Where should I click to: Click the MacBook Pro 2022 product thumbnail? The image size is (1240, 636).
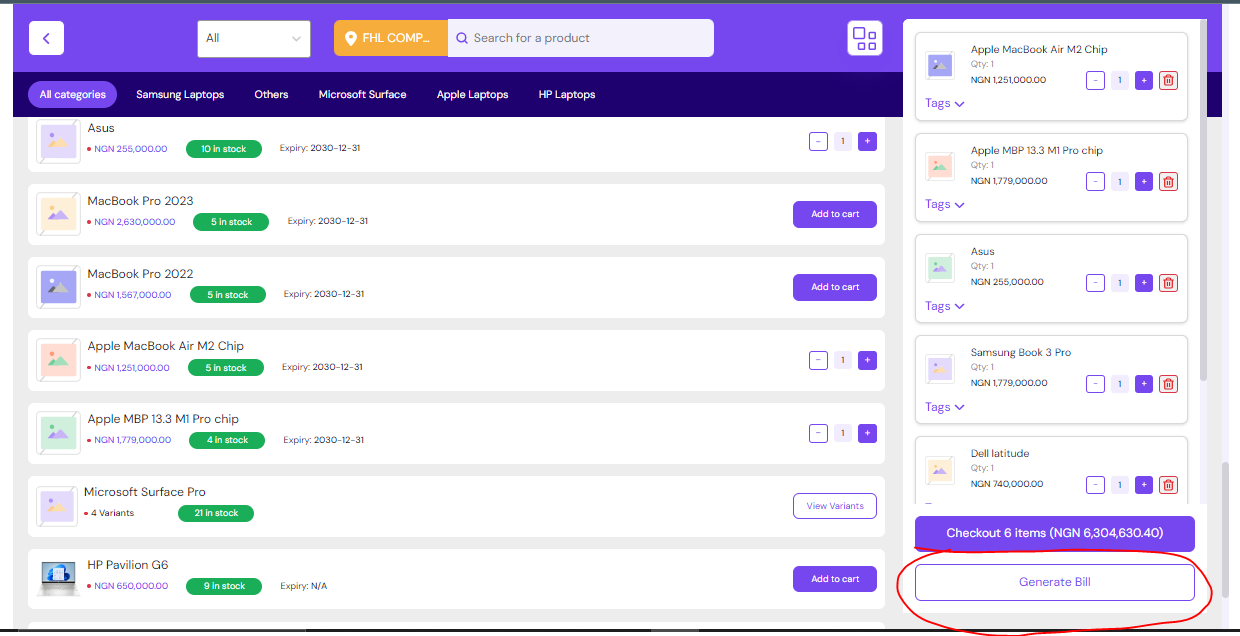58,287
